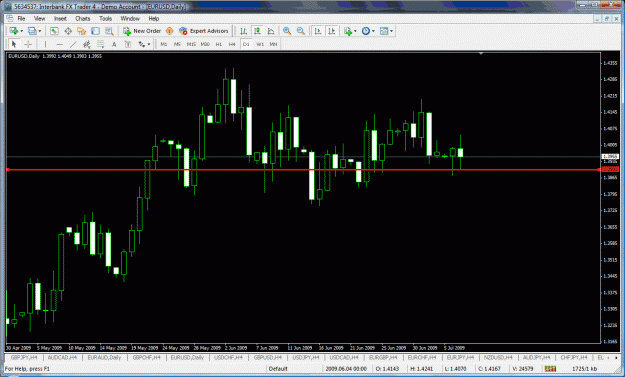625x377 pixels.
Task: Open a new chart window from toolbar
Action: click(14, 31)
